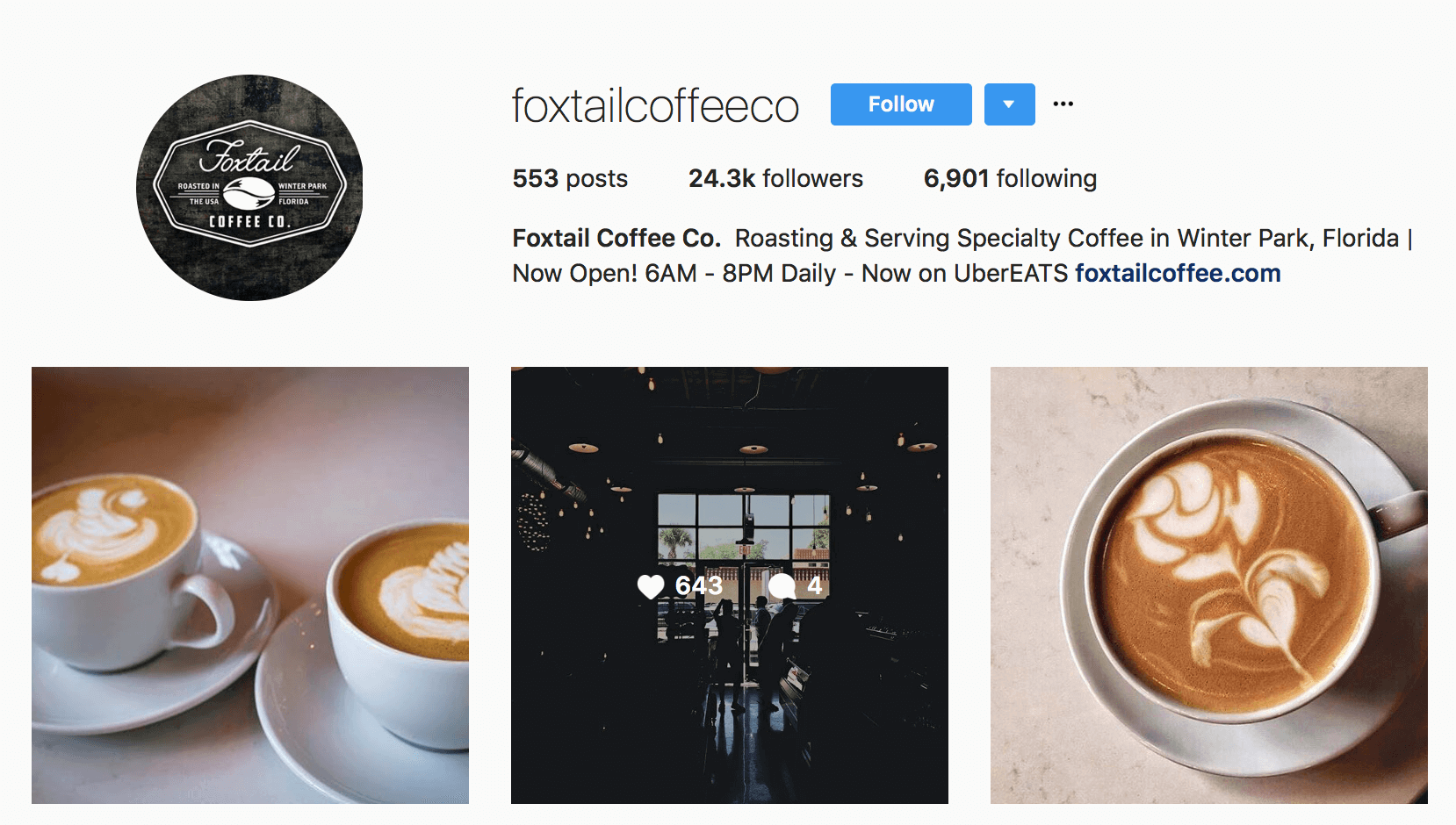1456x825 pixels.
Task: Click the foxtailcoffeeco username heading
Action: pos(655,106)
